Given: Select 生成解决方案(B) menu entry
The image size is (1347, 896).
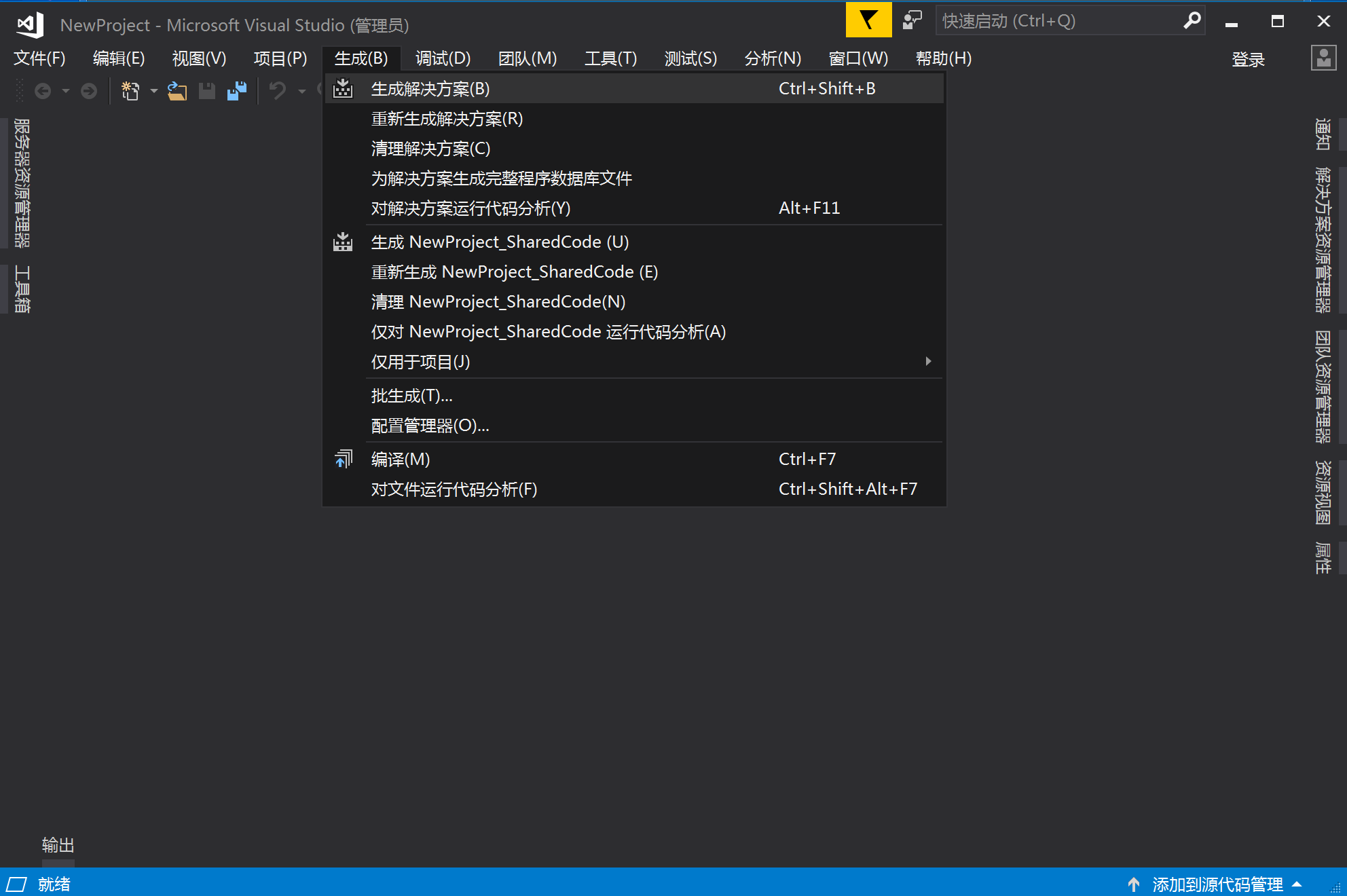Looking at the screenshot, I should coord(430,89).
